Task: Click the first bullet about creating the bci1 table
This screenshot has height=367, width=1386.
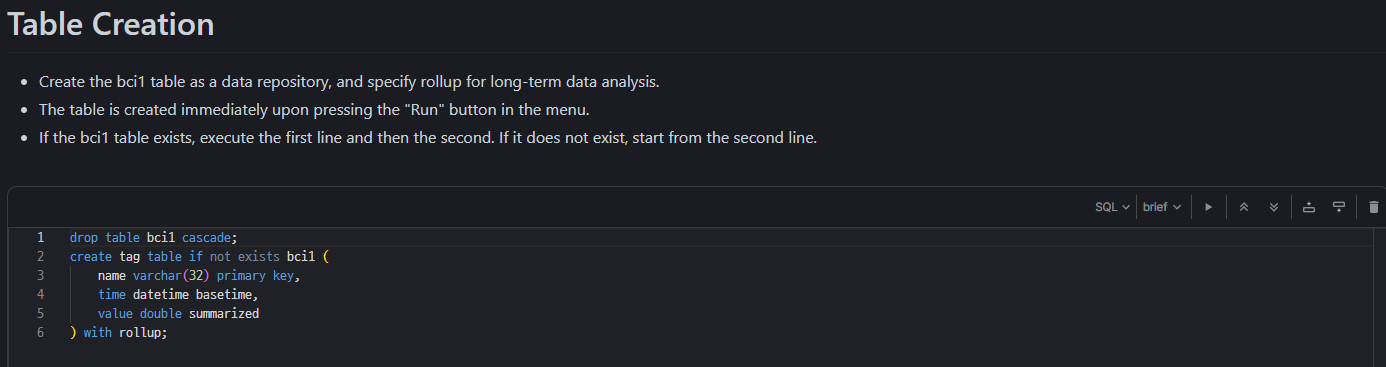Action: point(349,81)
